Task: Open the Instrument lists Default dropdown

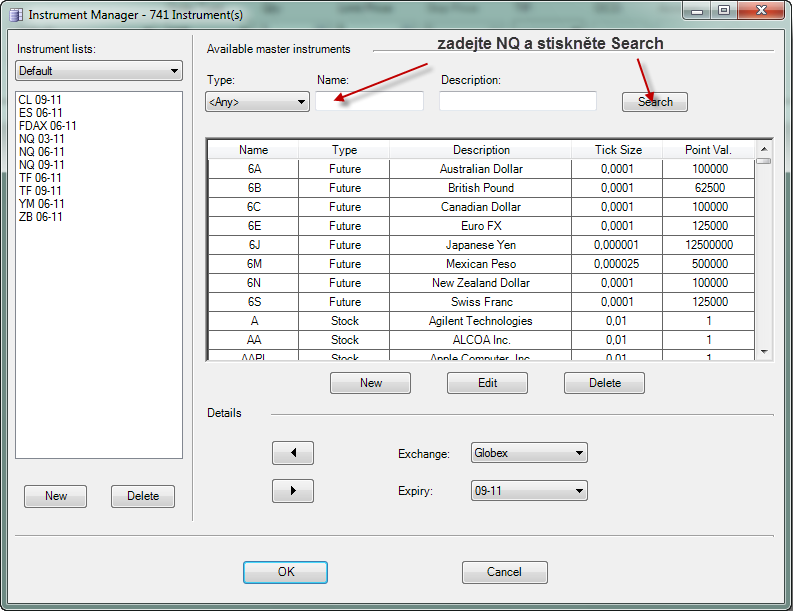Action: click(99, 71)
